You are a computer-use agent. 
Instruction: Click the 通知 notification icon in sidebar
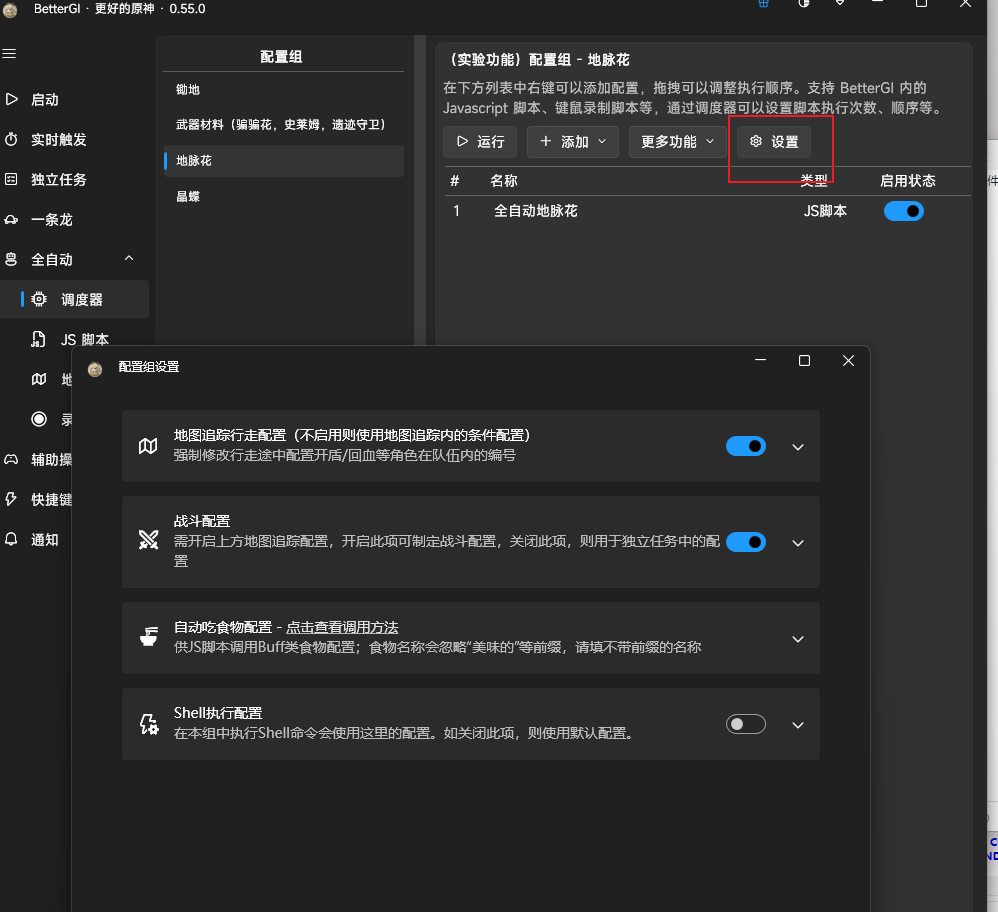(13, 539)
